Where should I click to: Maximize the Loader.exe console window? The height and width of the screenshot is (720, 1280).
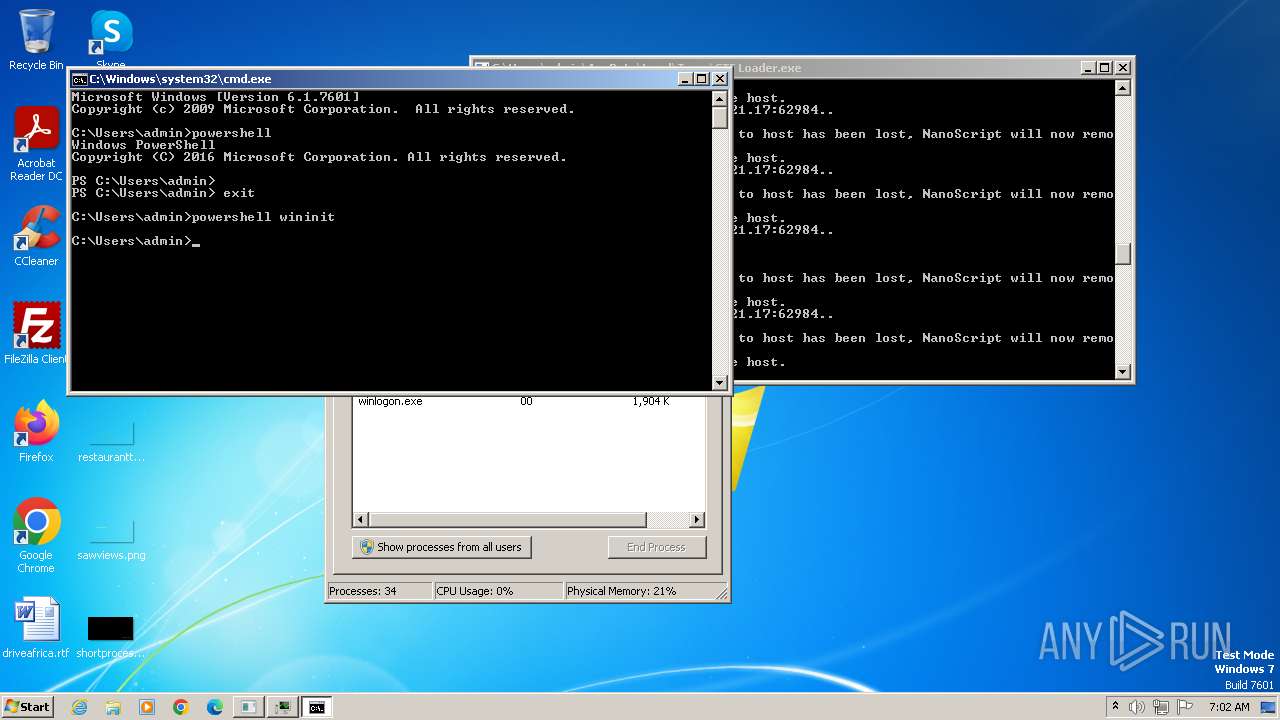click(x=1105, y=68)
